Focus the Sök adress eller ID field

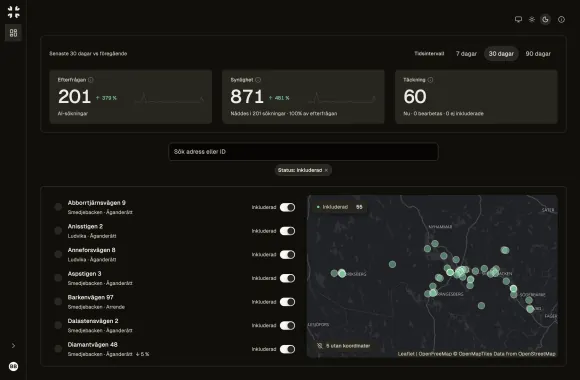(303, 152)
